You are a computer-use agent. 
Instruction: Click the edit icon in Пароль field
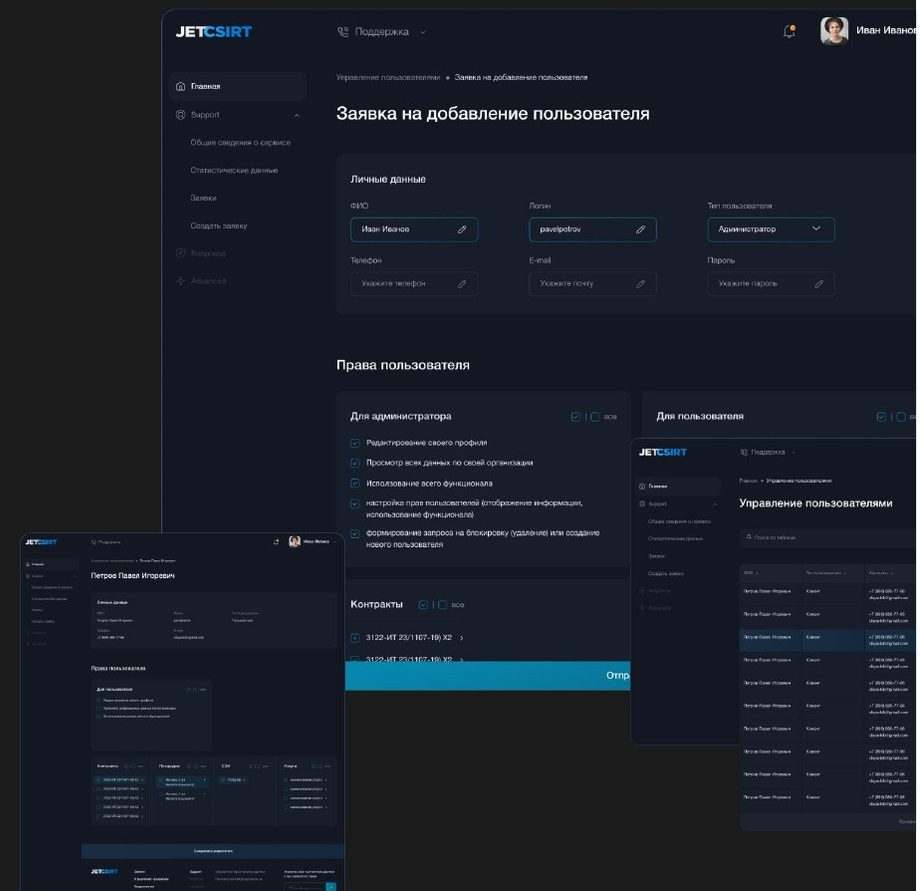[819, 284]
